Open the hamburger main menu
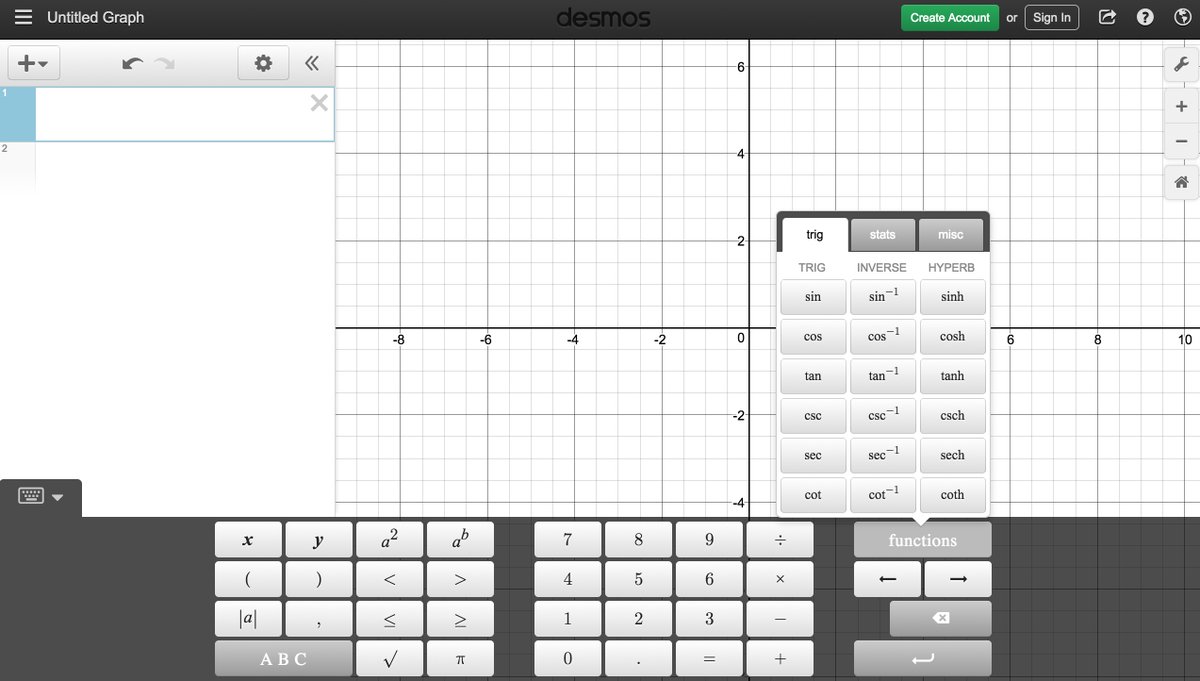Screen dimensions: 1200x681 24,18
